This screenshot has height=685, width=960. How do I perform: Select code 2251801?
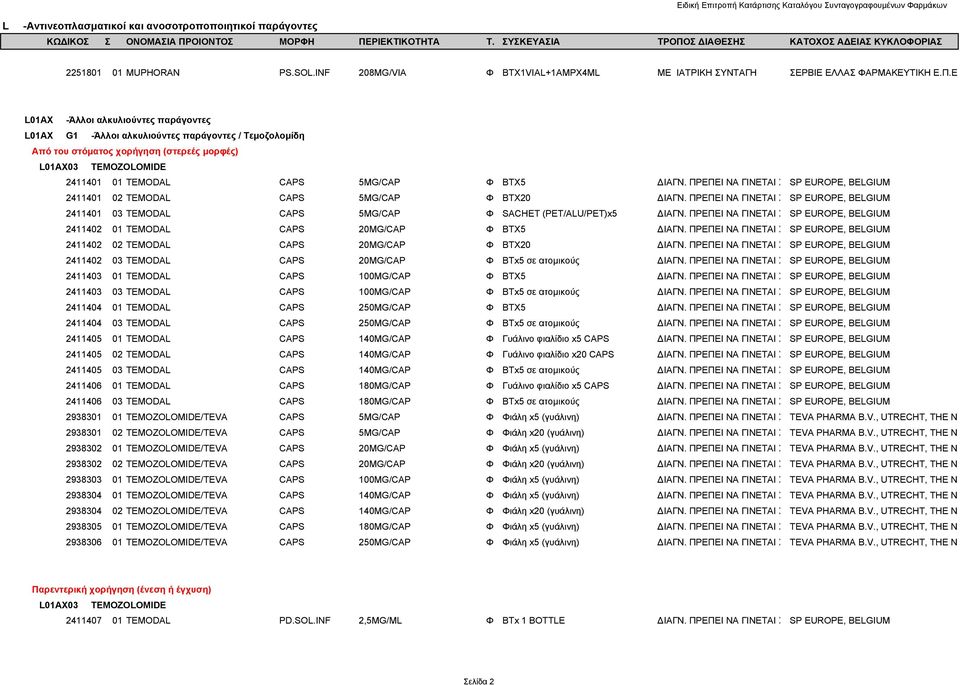(83, 73)
